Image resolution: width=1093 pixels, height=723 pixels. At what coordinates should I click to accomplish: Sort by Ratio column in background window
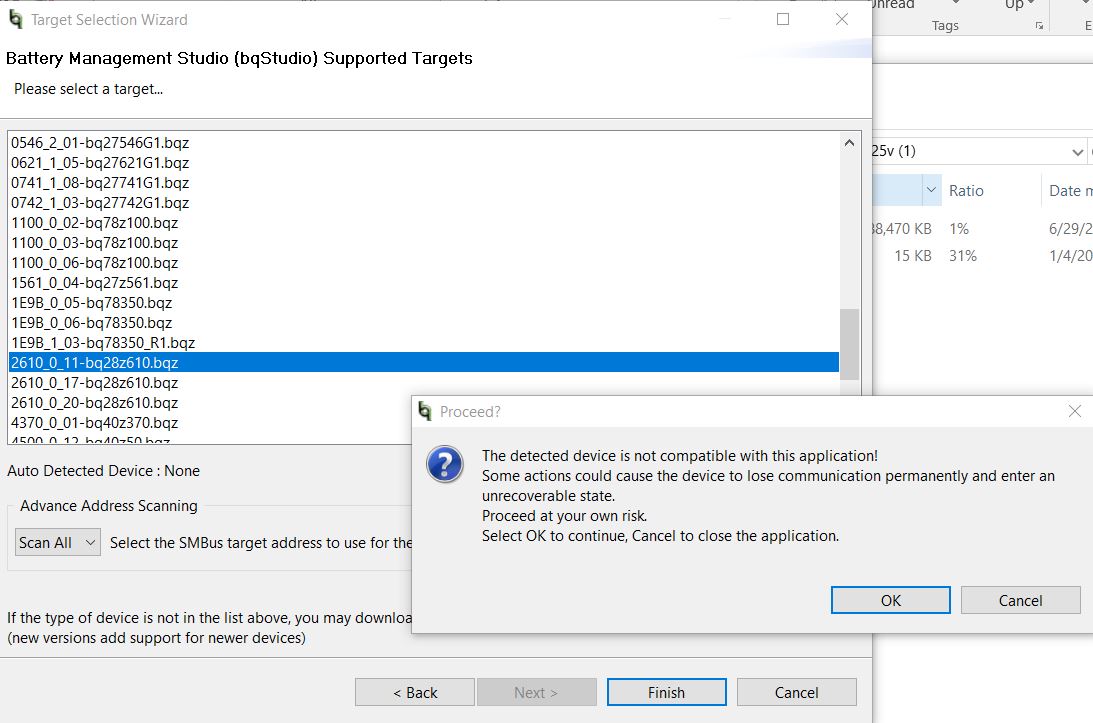(966, 190)
